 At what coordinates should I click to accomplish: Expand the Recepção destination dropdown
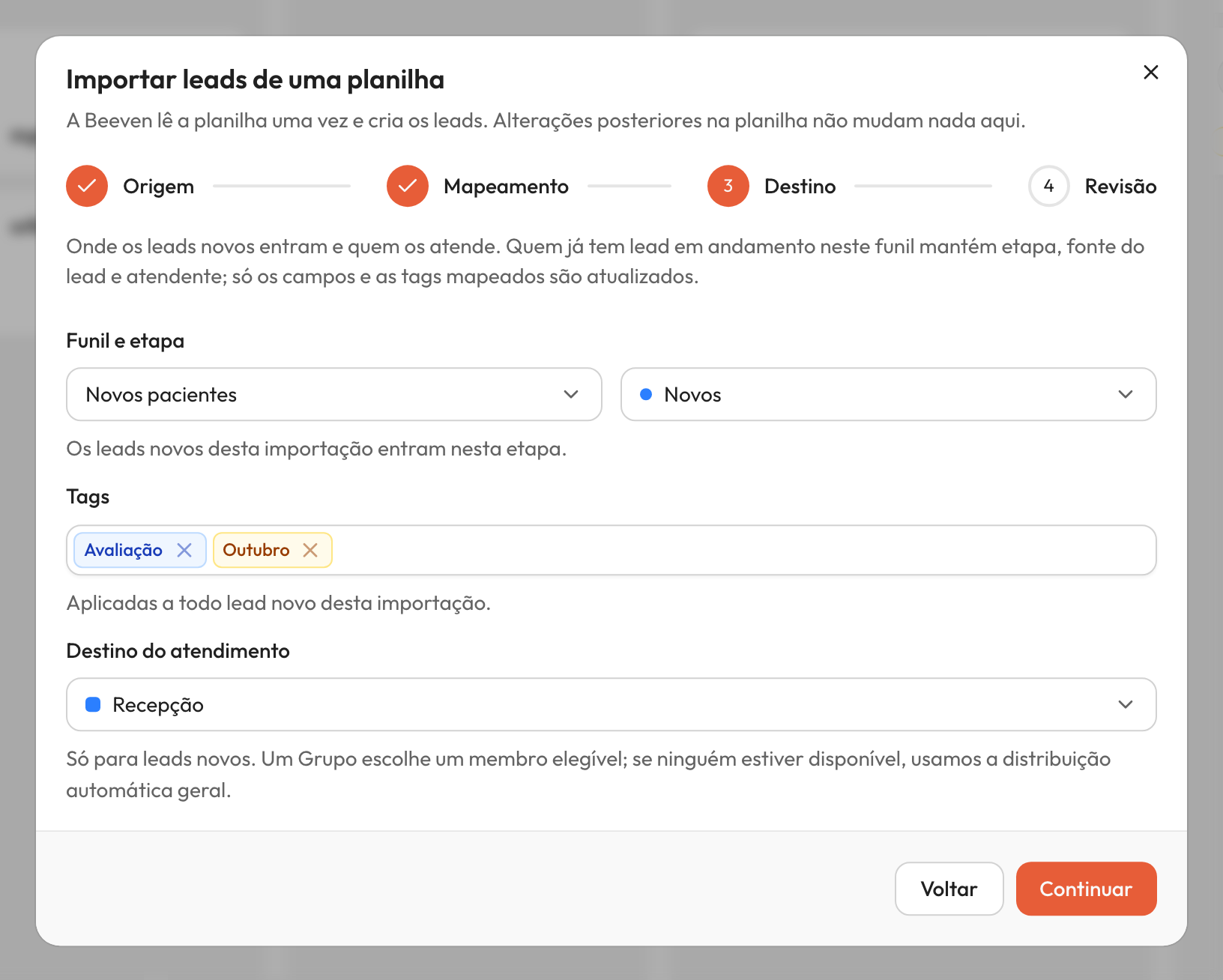[611, 704]
